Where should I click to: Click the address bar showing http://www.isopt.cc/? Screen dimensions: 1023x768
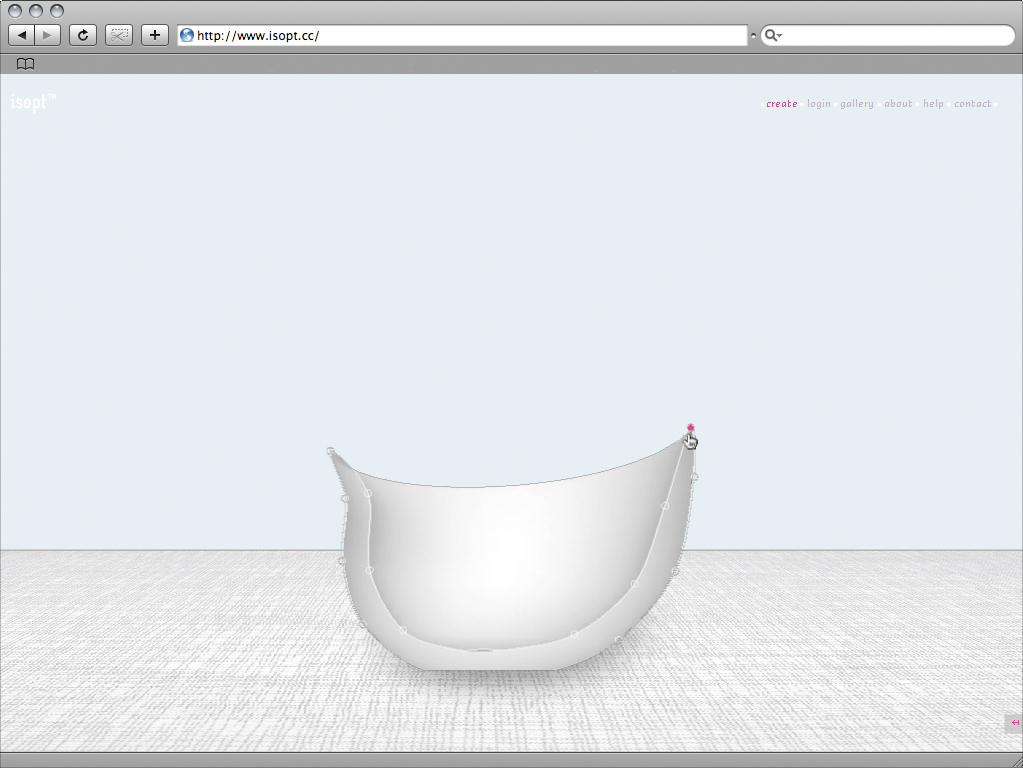[462, 35]
